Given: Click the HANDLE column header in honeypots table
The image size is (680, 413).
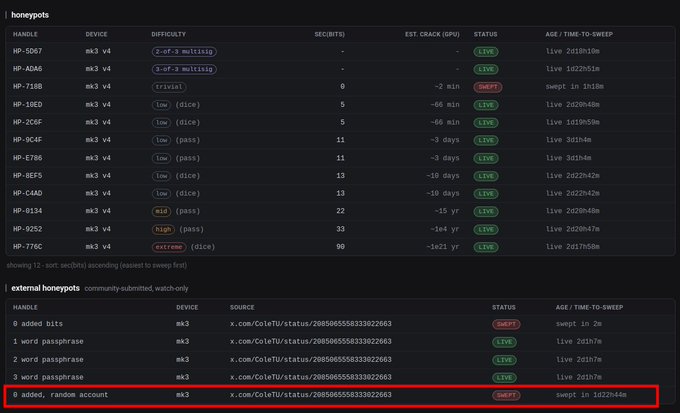Looking at the screenshot, I should click(25, 34).
